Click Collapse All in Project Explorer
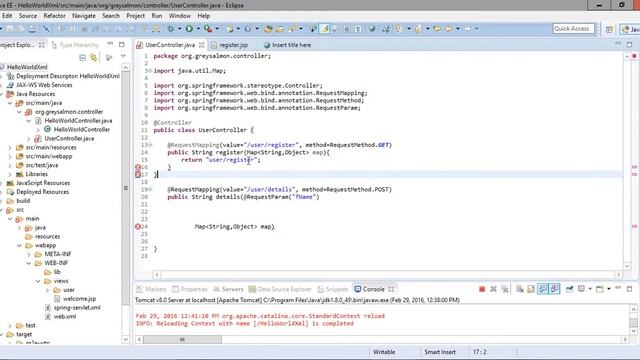640x360 pixels. coord(82,58)
